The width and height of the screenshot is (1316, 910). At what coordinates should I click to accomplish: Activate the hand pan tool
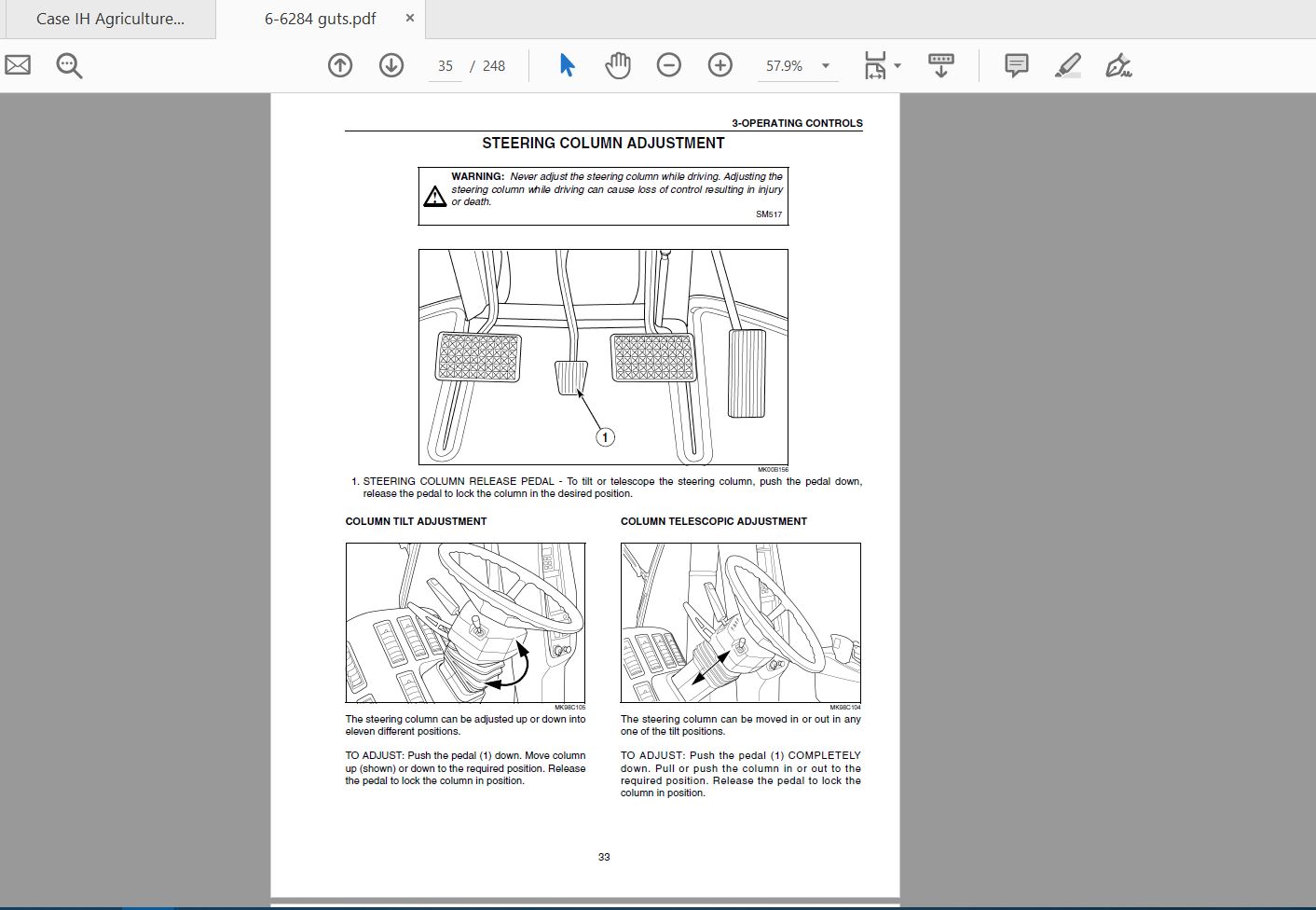[x=618, y=65]
